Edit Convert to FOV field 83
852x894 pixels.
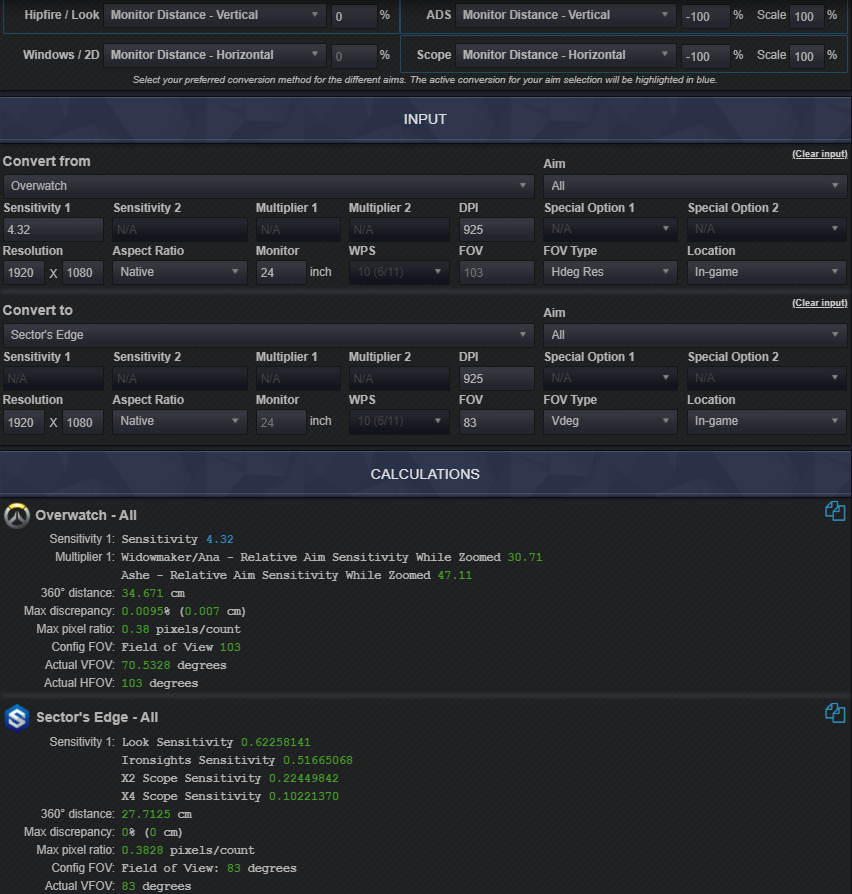tap(496, 422)
